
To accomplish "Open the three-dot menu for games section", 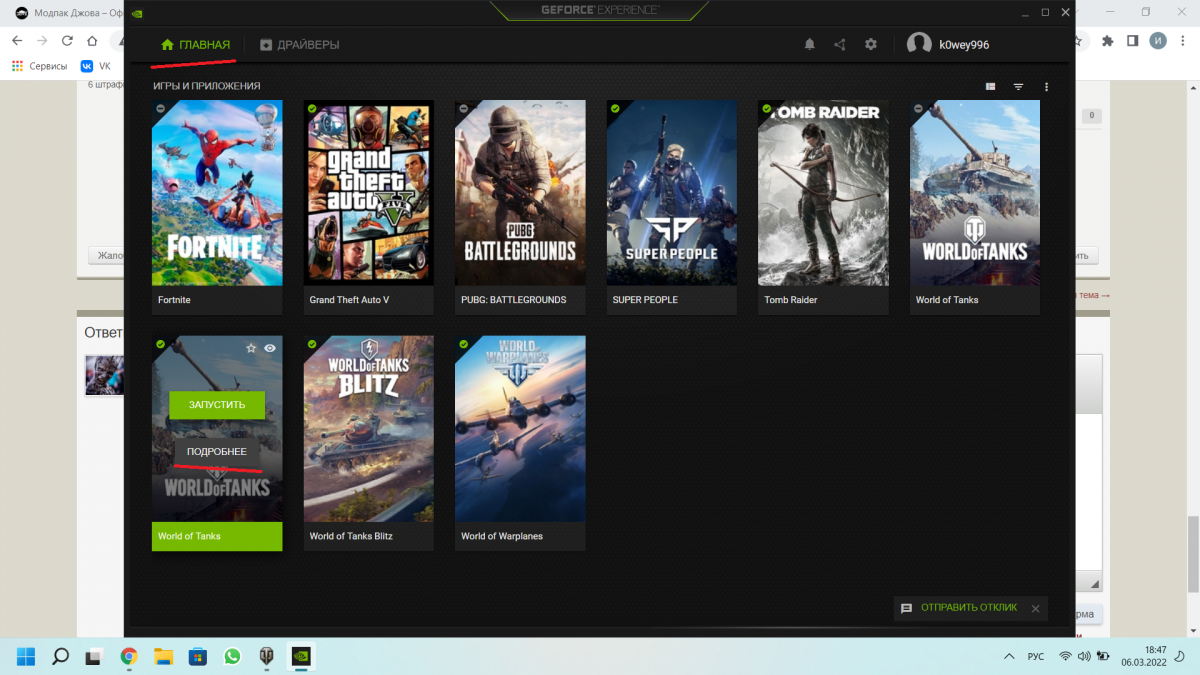I will tap(1046, 87).
